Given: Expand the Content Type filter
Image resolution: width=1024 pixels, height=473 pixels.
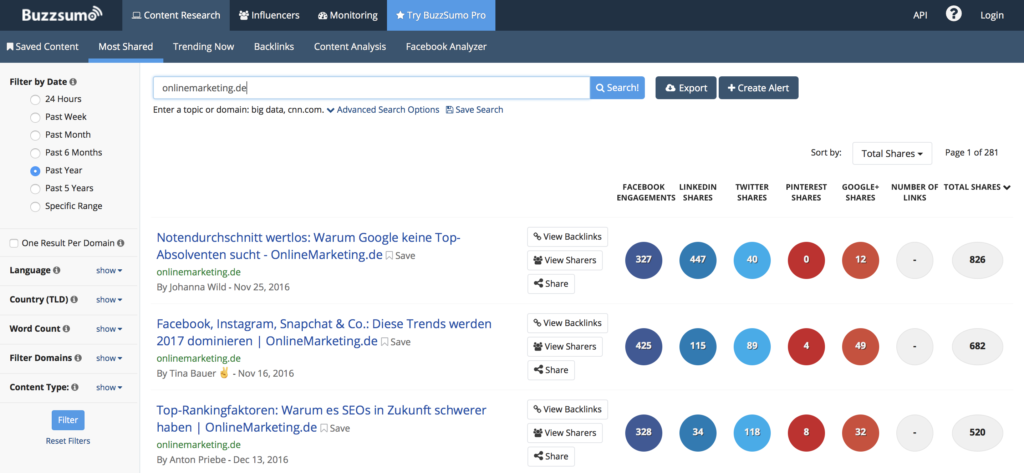Looking at the screenshot, I should pos(109,387).
